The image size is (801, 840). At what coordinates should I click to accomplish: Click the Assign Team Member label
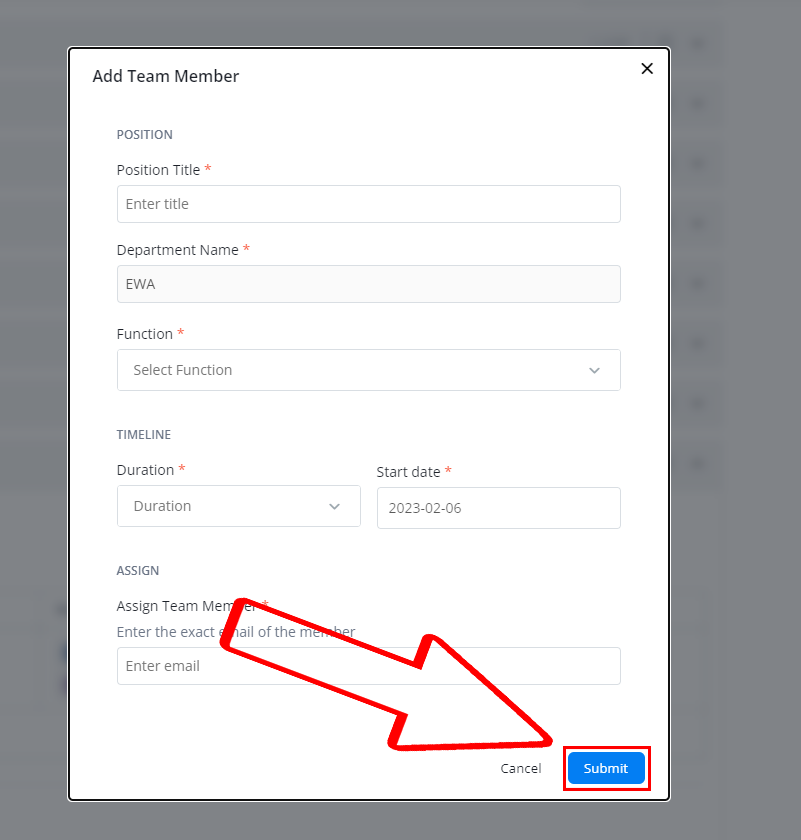(186, 606)
